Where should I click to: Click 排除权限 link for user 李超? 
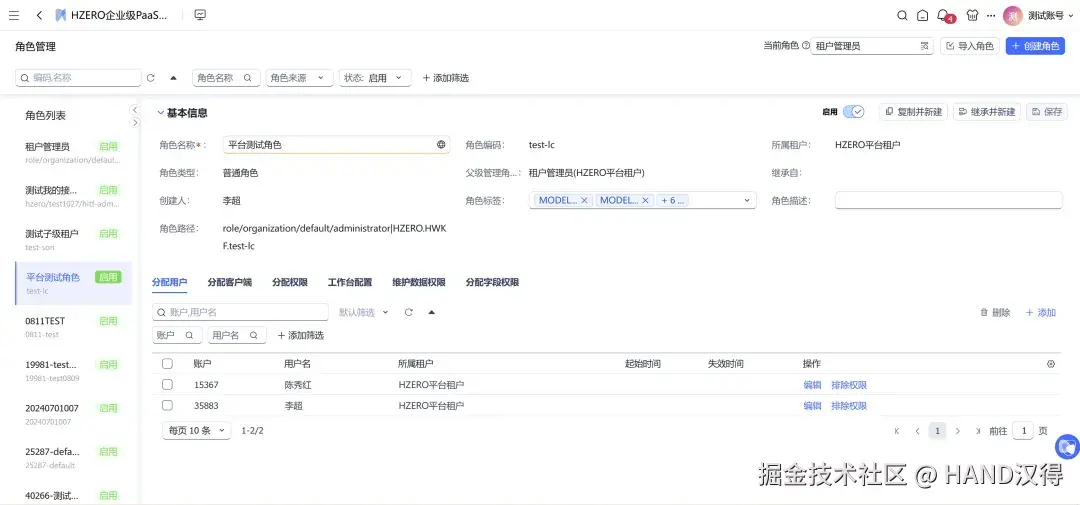pyautogui.click(x=849, y=406)
